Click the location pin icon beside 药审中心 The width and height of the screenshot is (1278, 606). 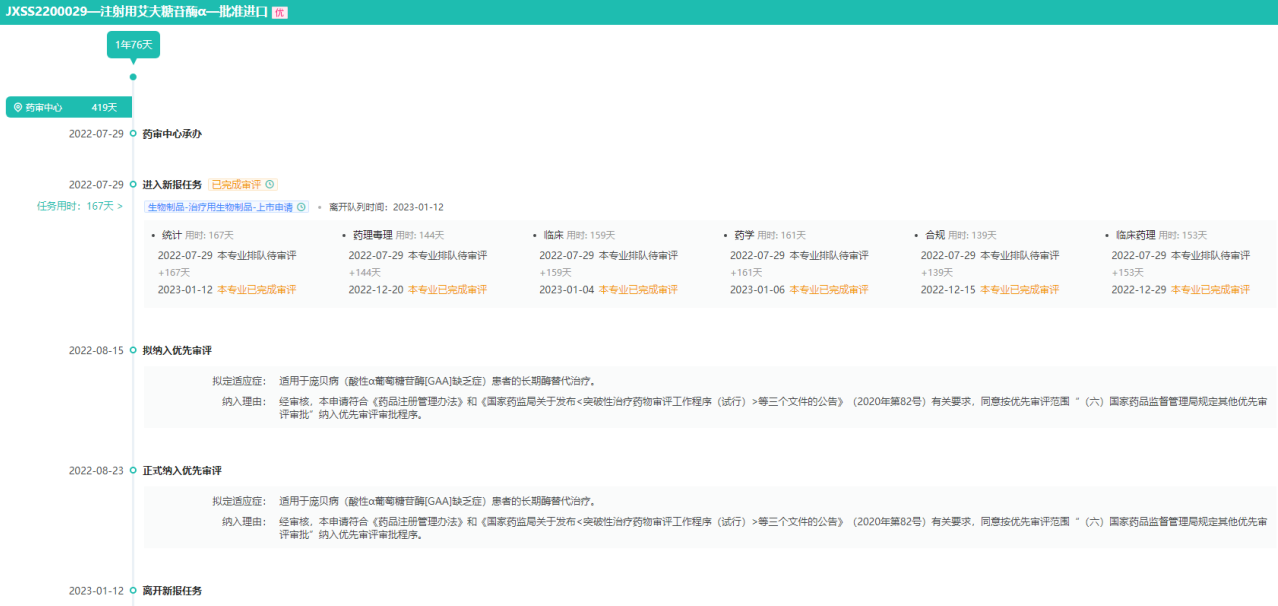pos(17,107)
